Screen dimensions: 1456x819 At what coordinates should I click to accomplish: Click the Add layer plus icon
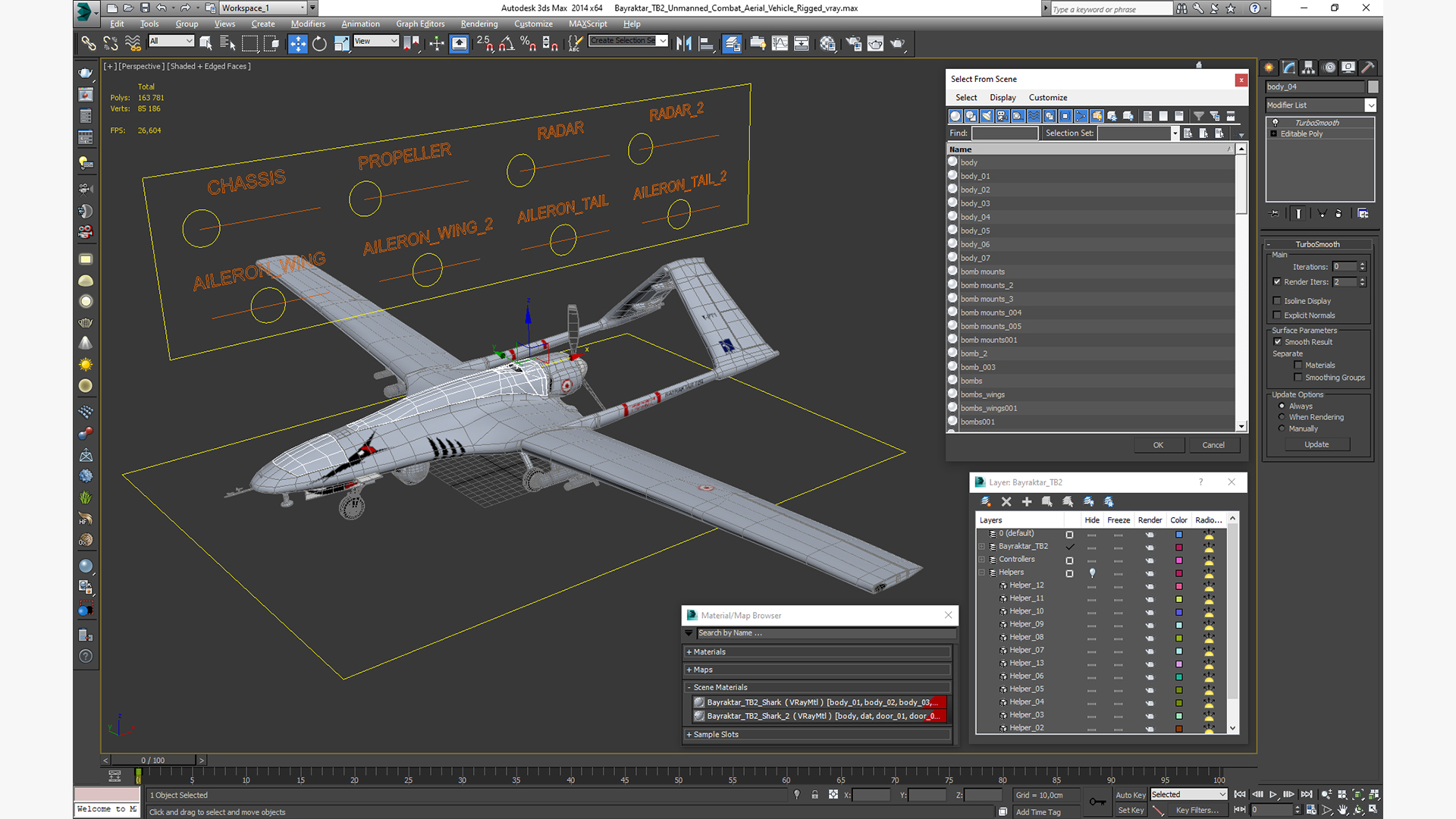click(1027, 501)
